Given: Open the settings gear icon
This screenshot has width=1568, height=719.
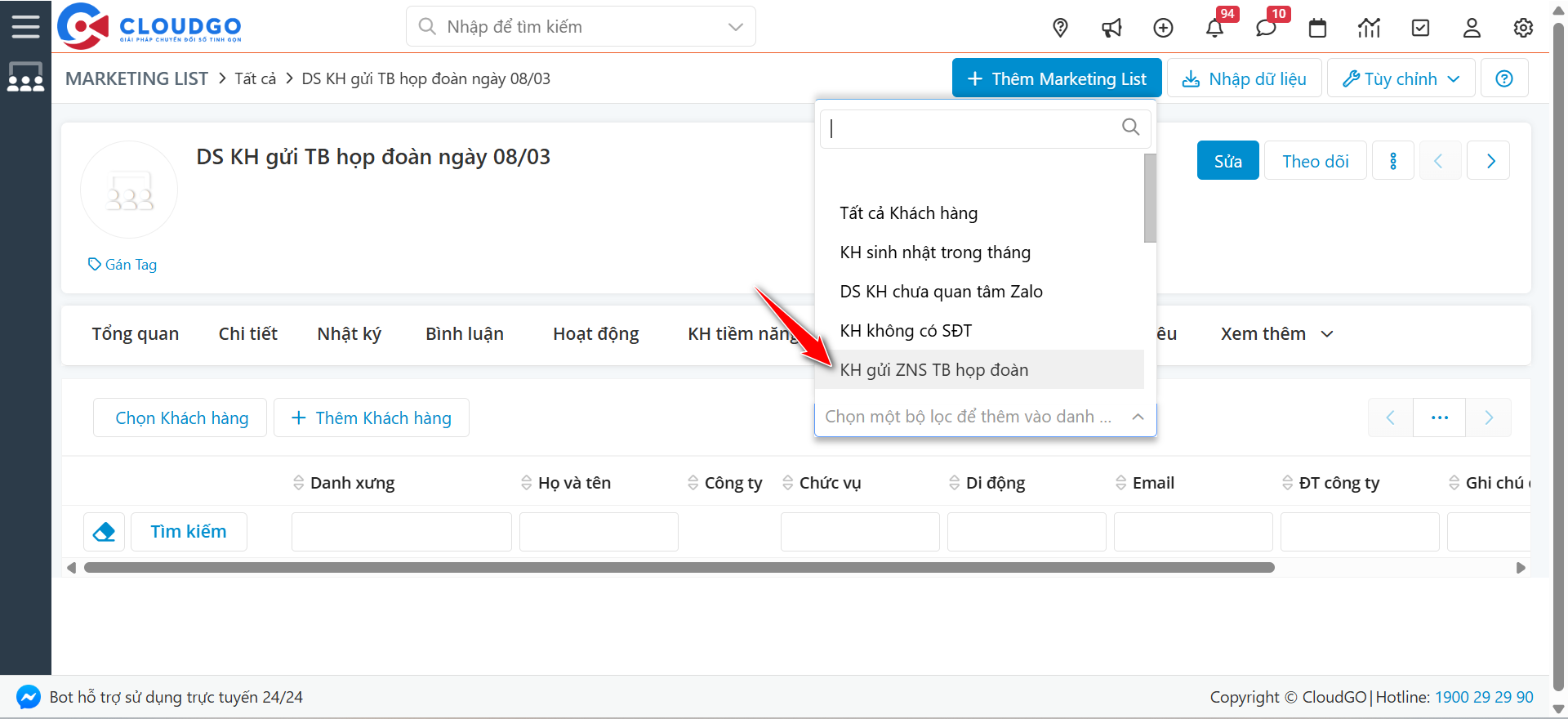Looking at the screenshot, I should pos(1523,28).
